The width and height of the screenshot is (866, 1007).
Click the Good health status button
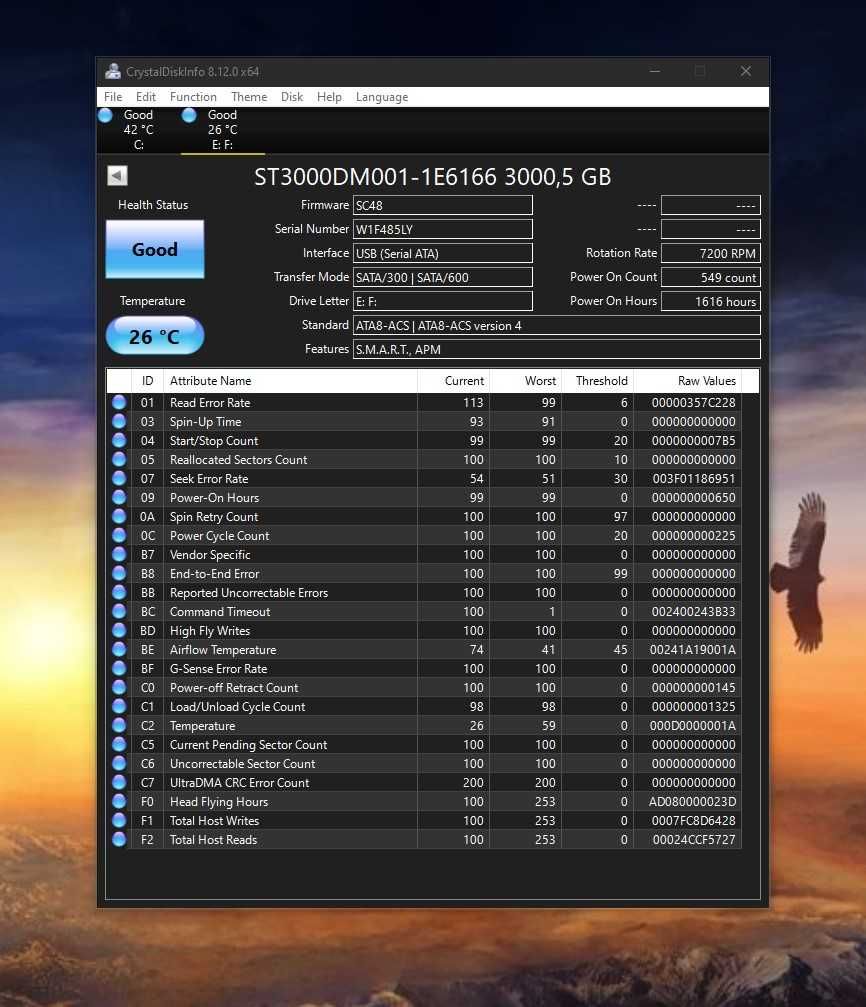155,249
